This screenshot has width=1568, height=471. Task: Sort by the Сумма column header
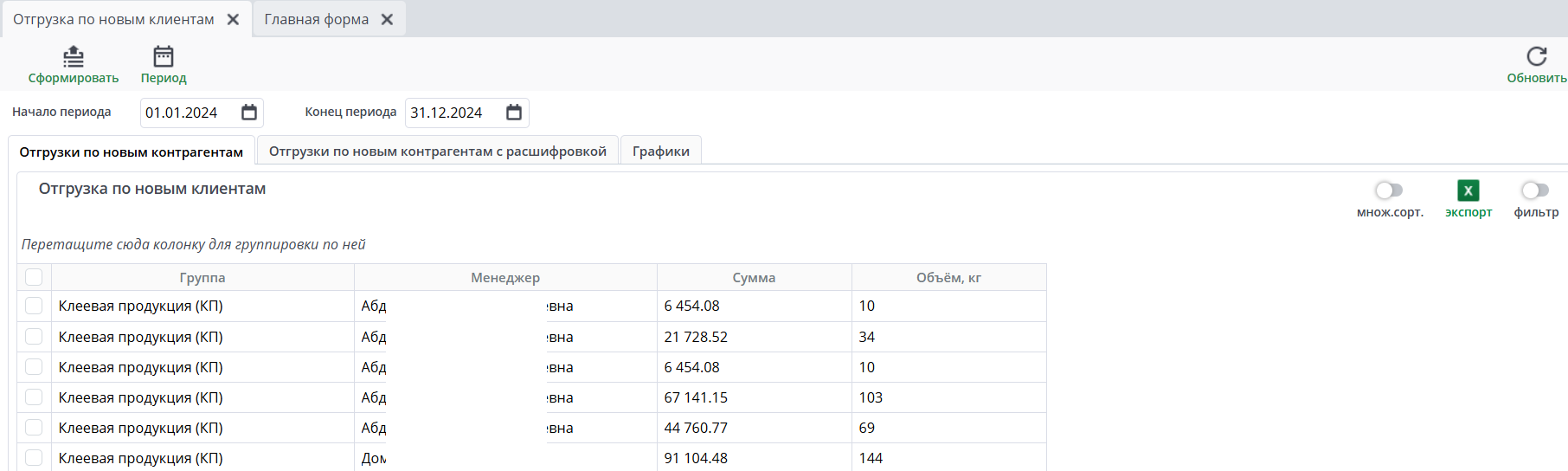tap(754, 278)
